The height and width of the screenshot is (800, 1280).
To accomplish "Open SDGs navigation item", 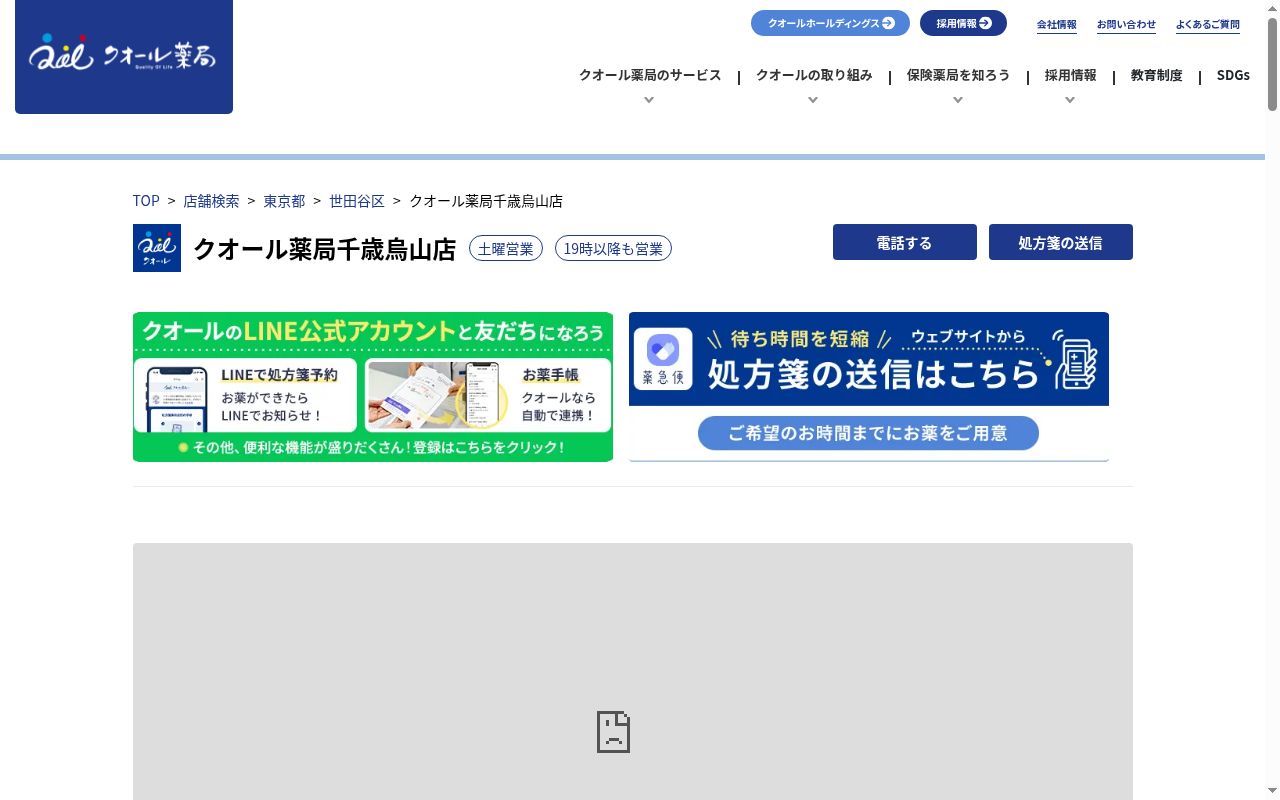I will [x=1233, y=75].
